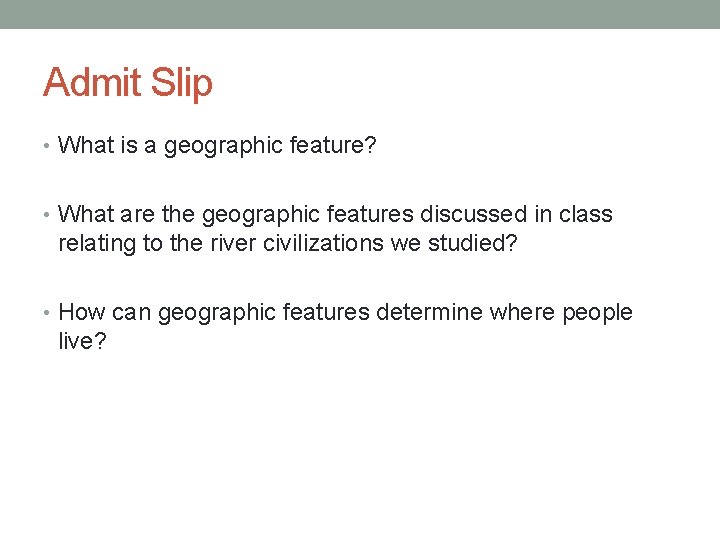Click the word "determine" in third bullet
Image resolution: width=720 pixels, height=540 pixels.
point(429,313)
